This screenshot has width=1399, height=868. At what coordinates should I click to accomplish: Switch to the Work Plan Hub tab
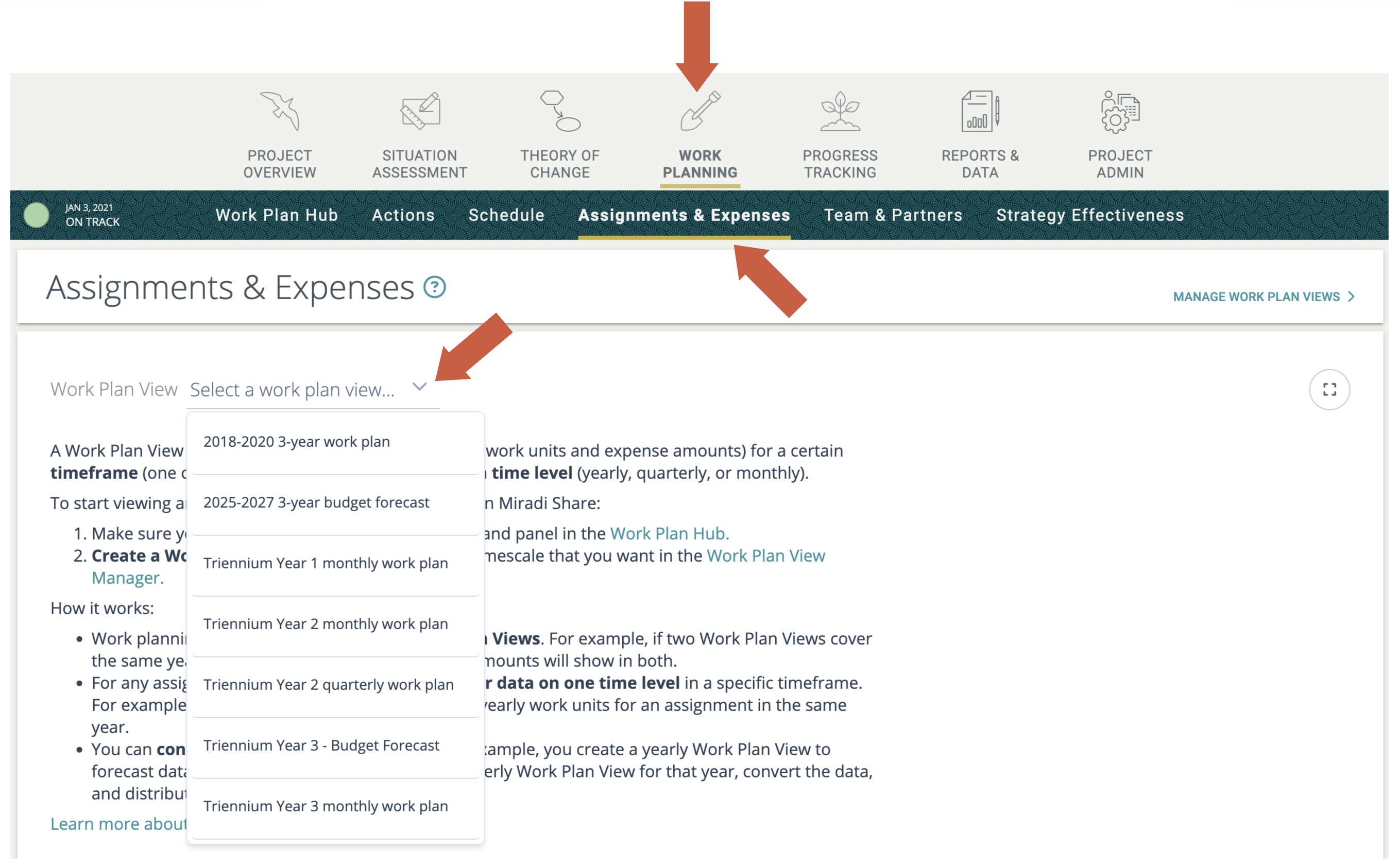coord(277,215)
